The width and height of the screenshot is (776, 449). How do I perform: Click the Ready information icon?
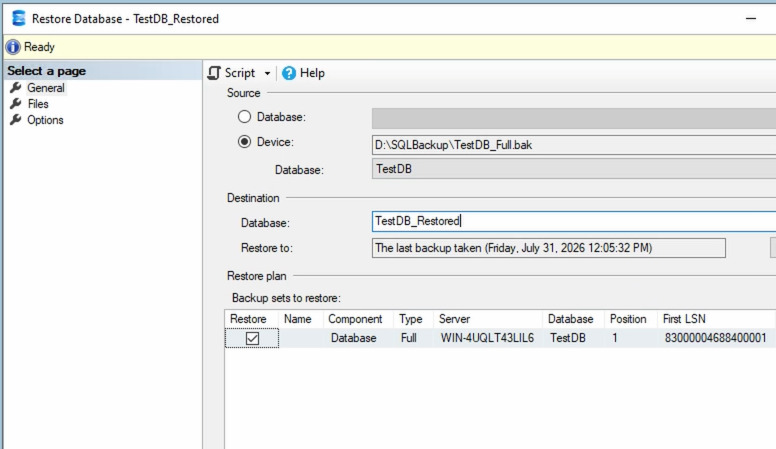click(13, 47)
